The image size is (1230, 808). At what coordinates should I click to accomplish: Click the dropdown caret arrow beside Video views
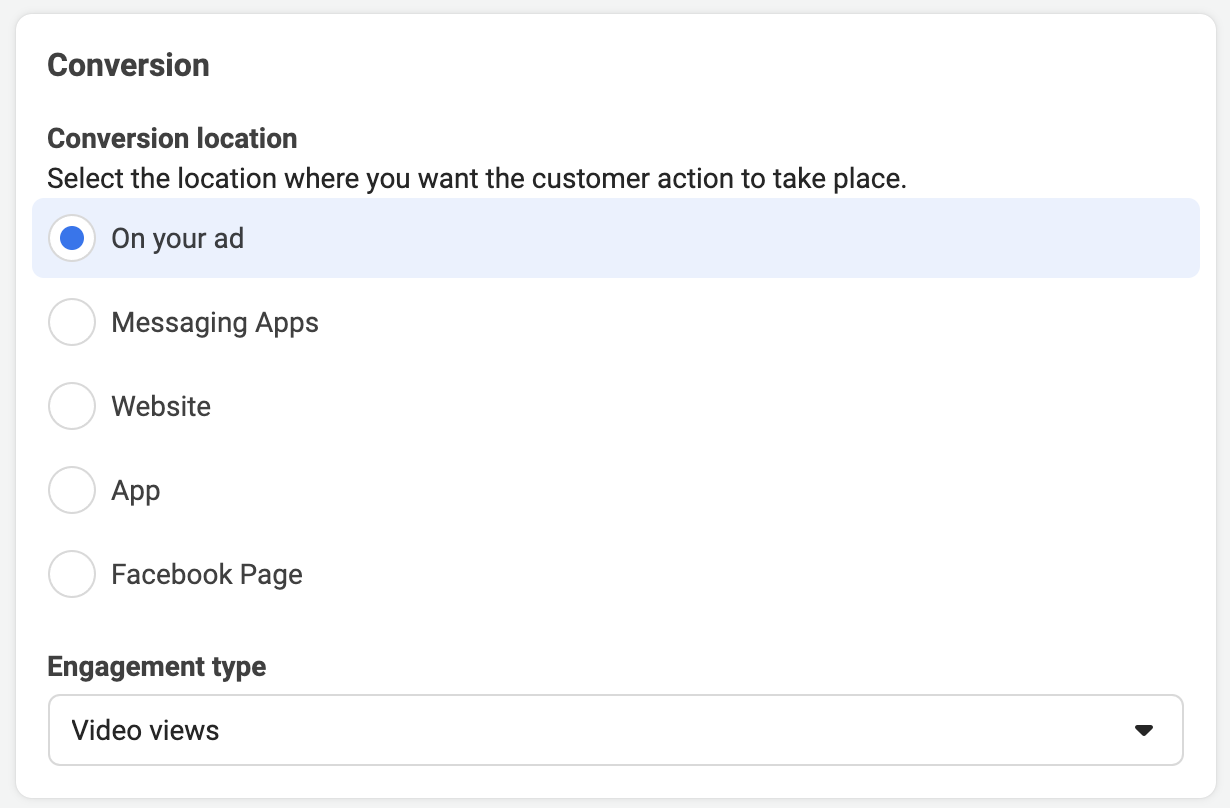(x=1144, y=731)
